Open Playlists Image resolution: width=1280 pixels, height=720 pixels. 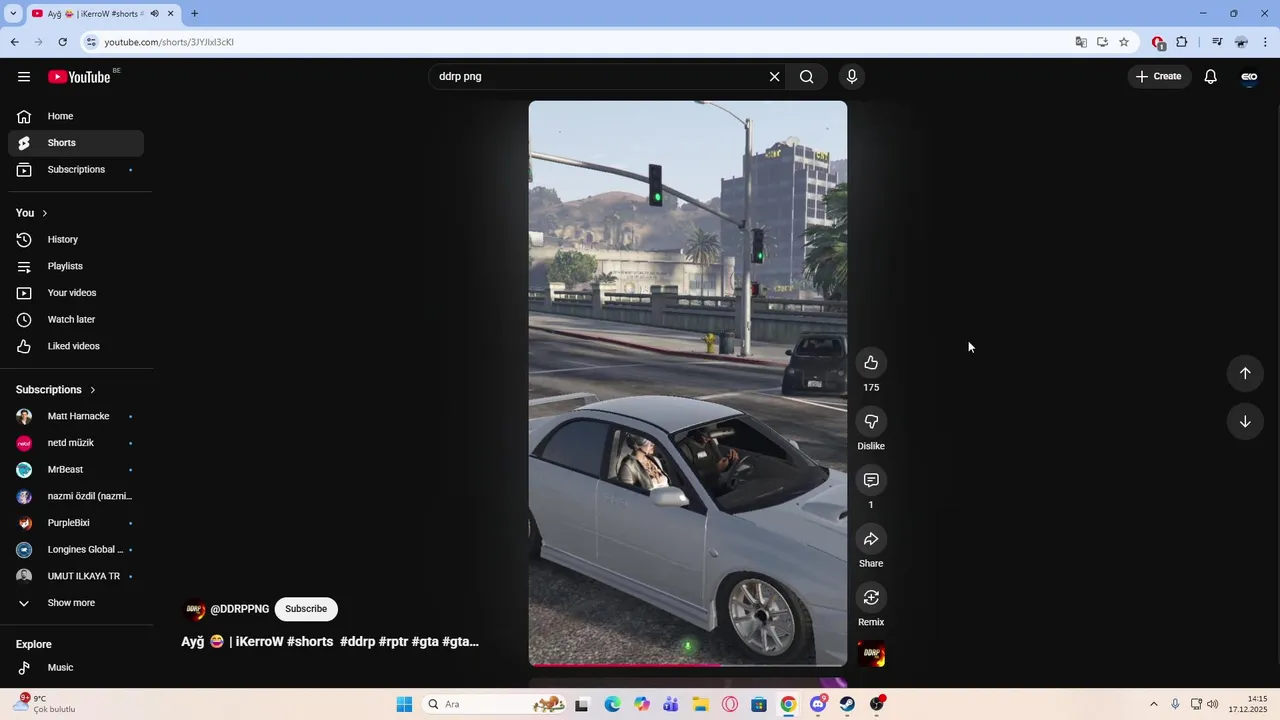pyautogui.click(x=76, y=266)
